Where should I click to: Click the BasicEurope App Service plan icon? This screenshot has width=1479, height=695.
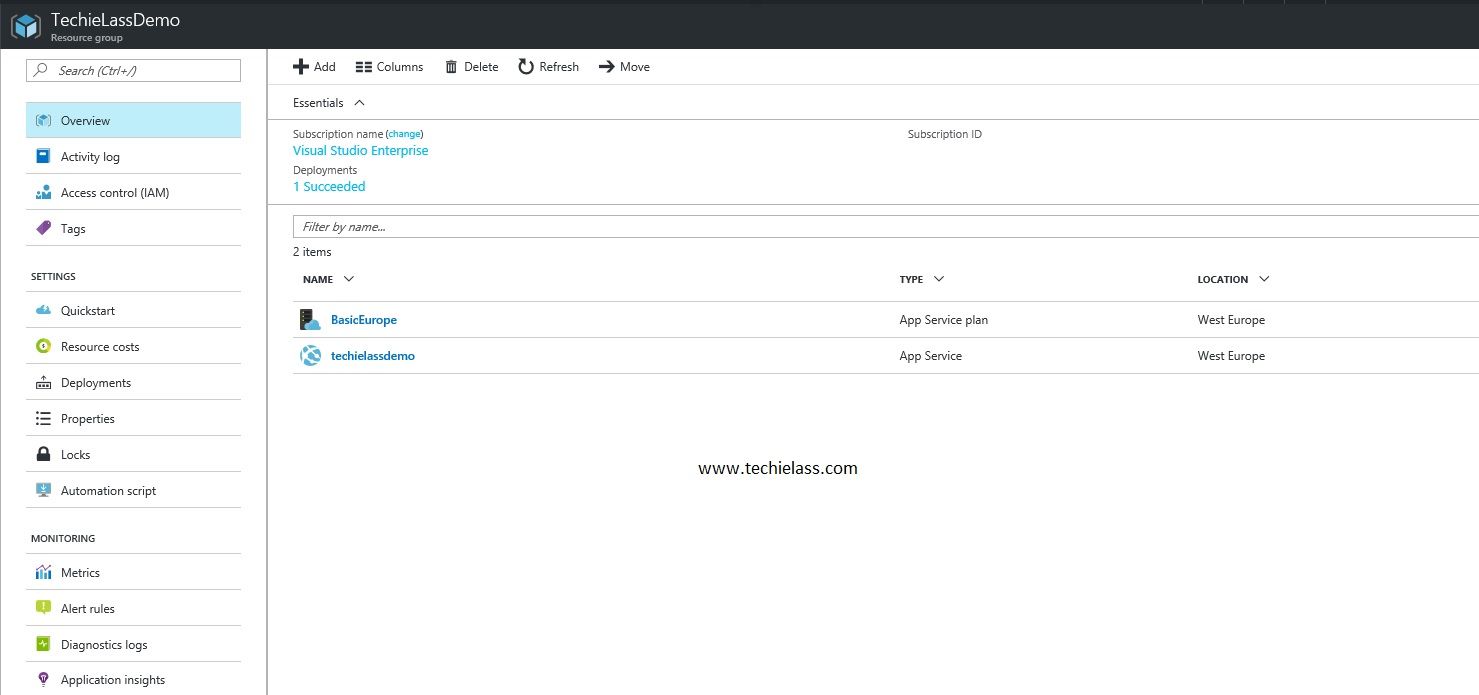[x=310, y=320]
